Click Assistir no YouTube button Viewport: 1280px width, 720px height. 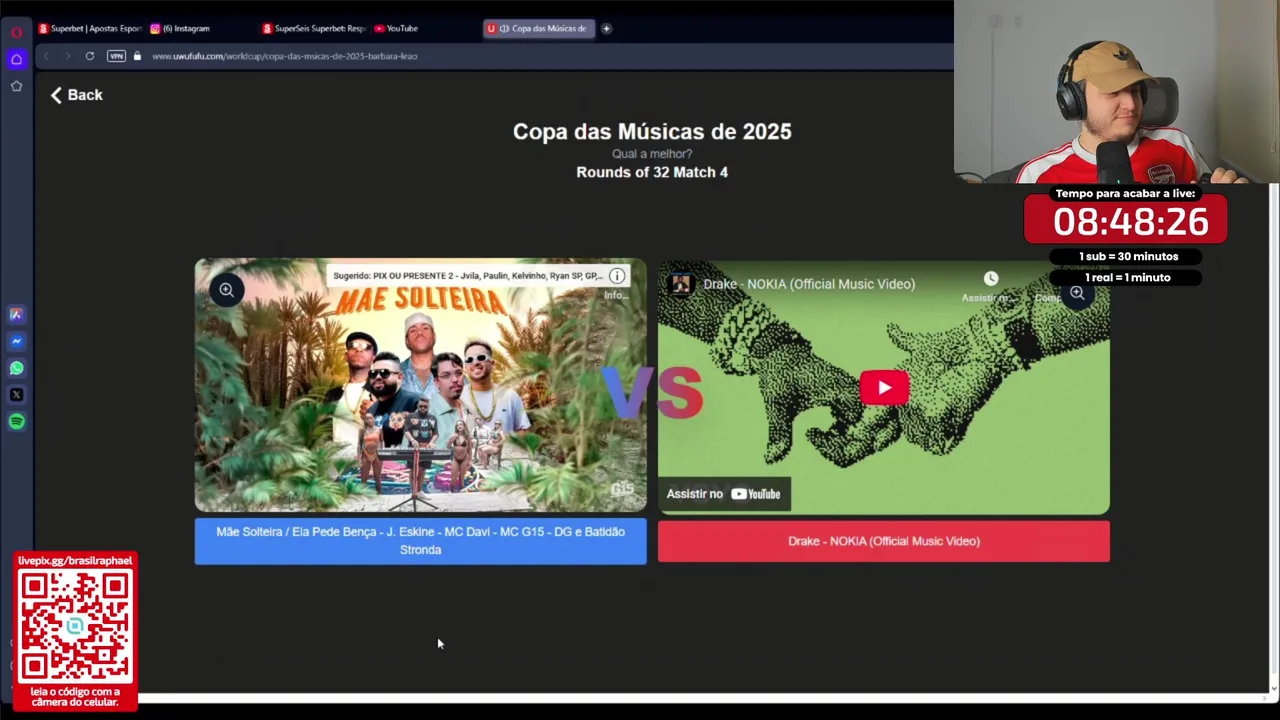pyautogui.click(x=724, y=494)
